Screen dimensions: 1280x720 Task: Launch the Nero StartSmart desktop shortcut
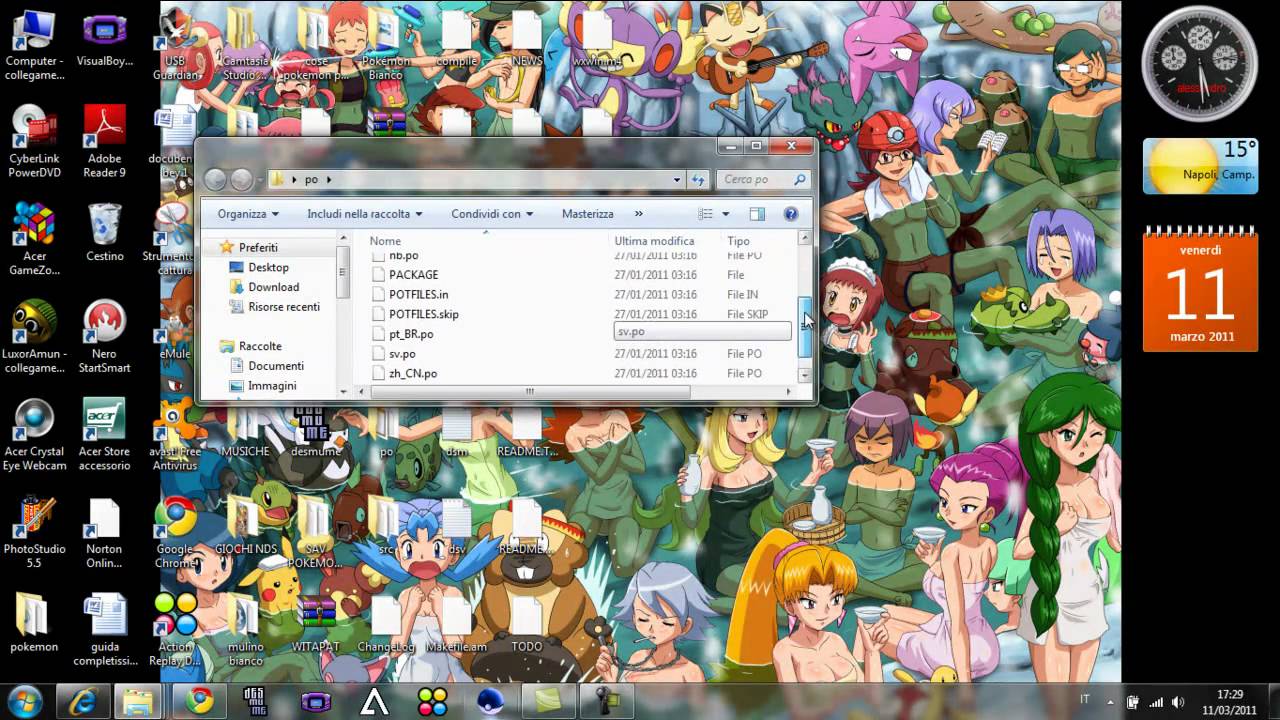click(x=104, y=336)
